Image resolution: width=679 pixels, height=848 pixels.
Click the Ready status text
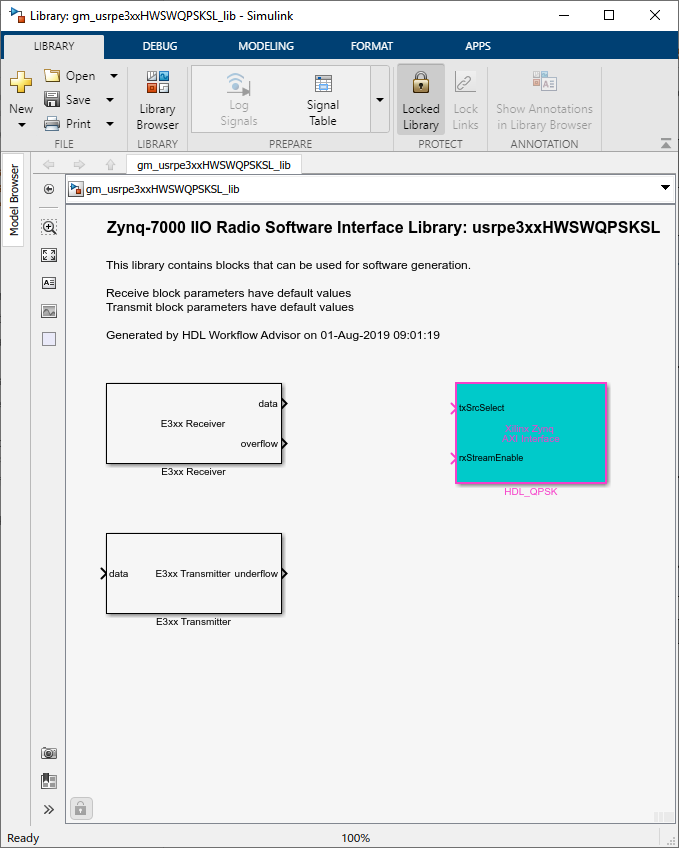pos(23,838)
